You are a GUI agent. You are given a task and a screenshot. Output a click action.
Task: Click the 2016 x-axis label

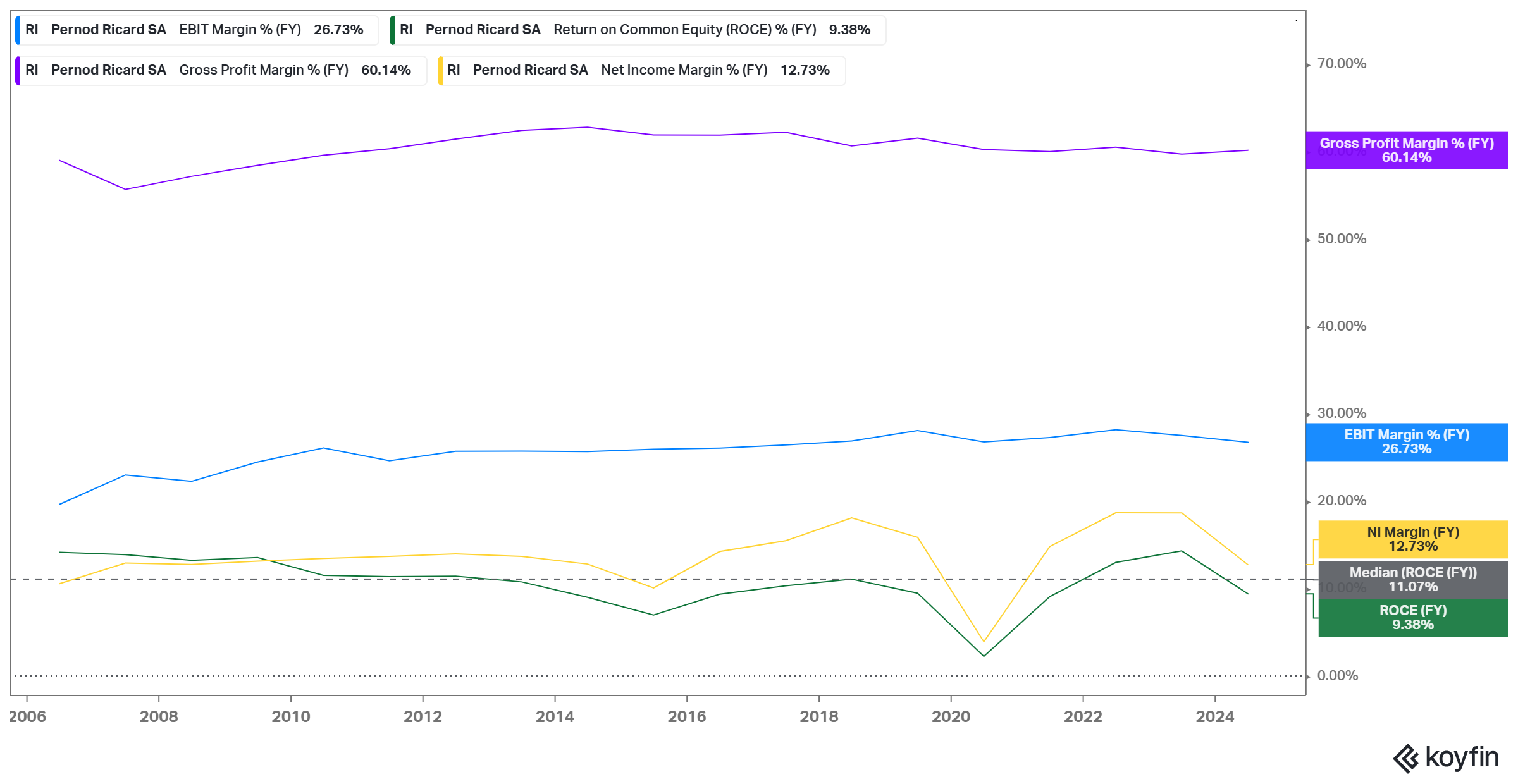click(687, 716)
